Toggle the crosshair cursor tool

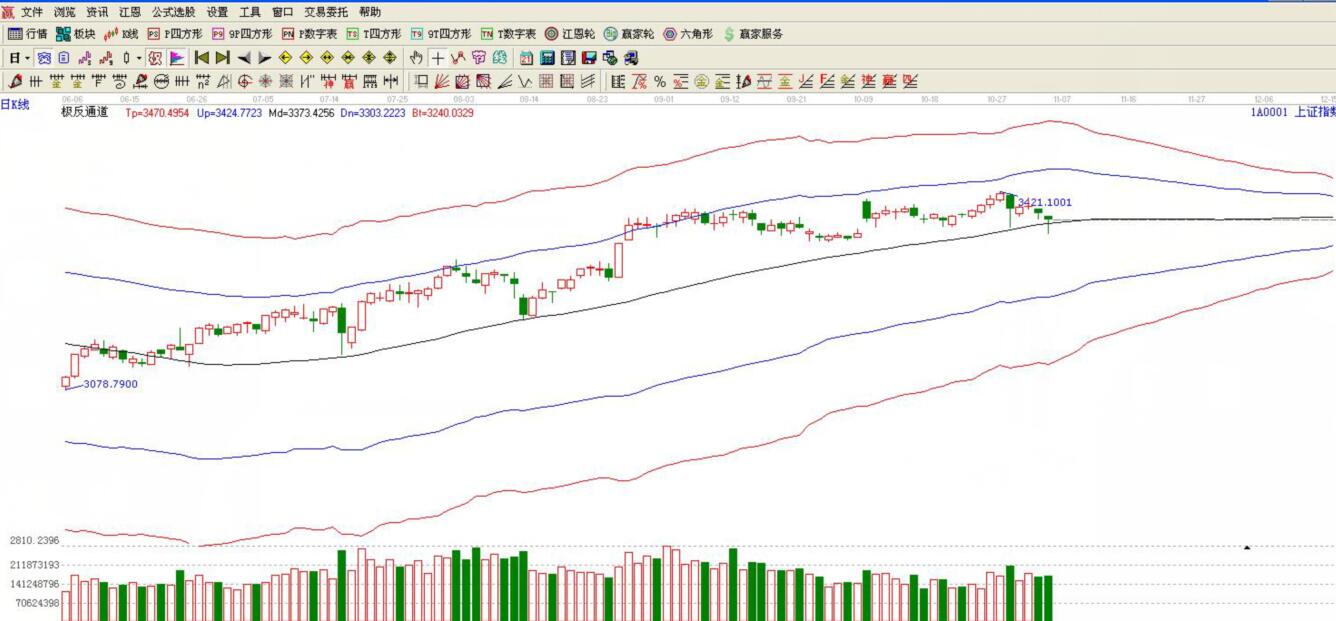437,58
